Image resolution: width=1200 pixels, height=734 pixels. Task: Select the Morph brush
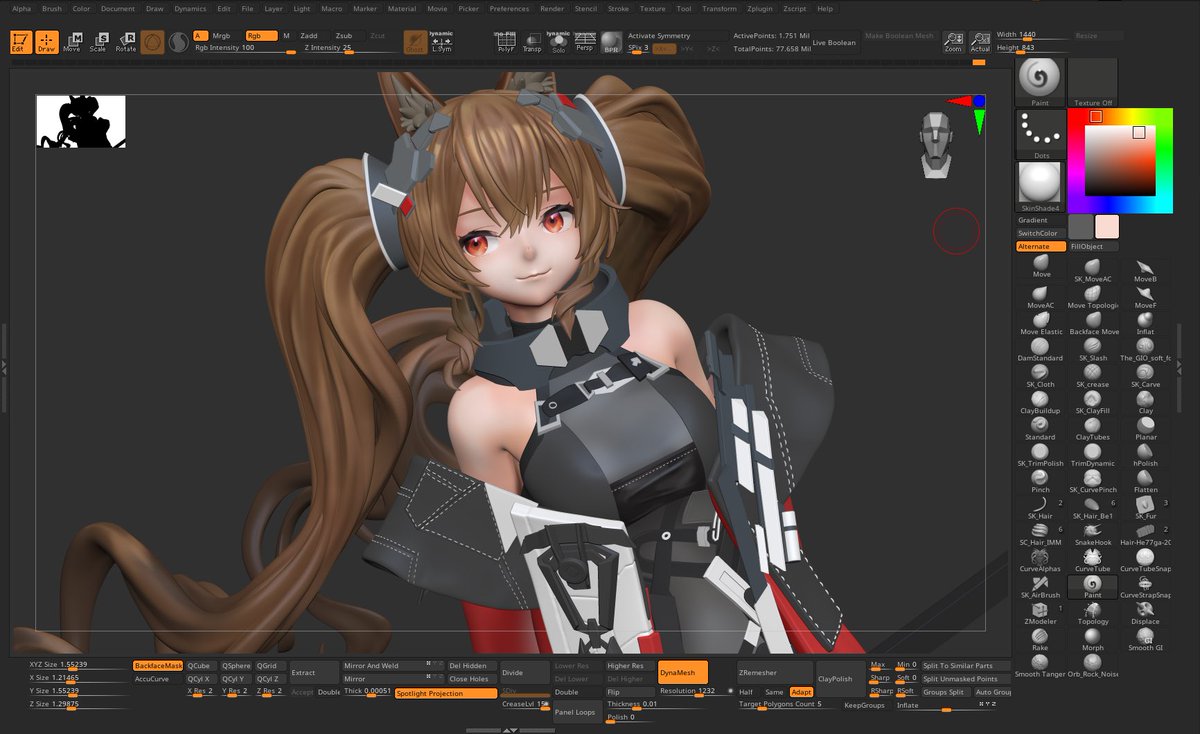[x=1093, y=640]
